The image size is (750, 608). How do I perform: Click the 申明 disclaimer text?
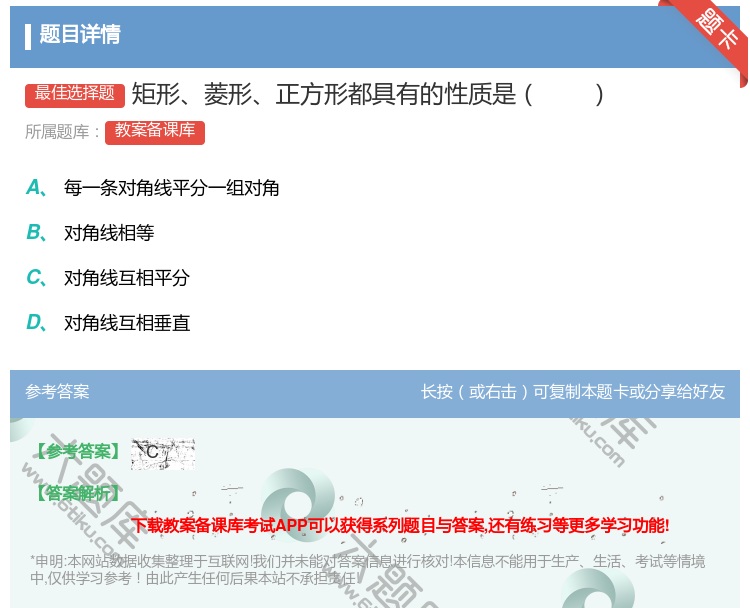367,570
